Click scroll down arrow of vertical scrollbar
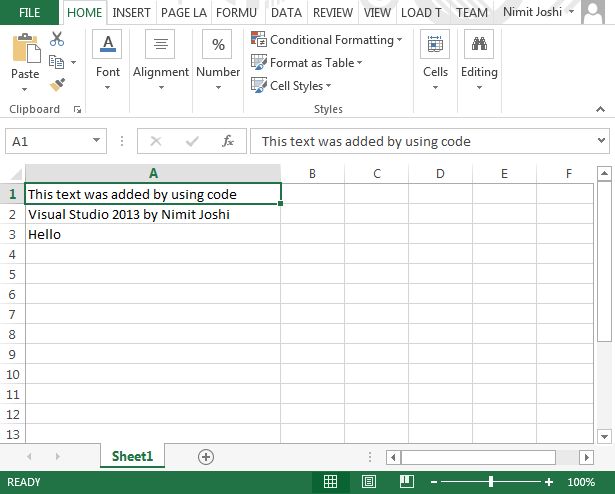The width and height of the screenshot is (615, 494). pos(604,436)
